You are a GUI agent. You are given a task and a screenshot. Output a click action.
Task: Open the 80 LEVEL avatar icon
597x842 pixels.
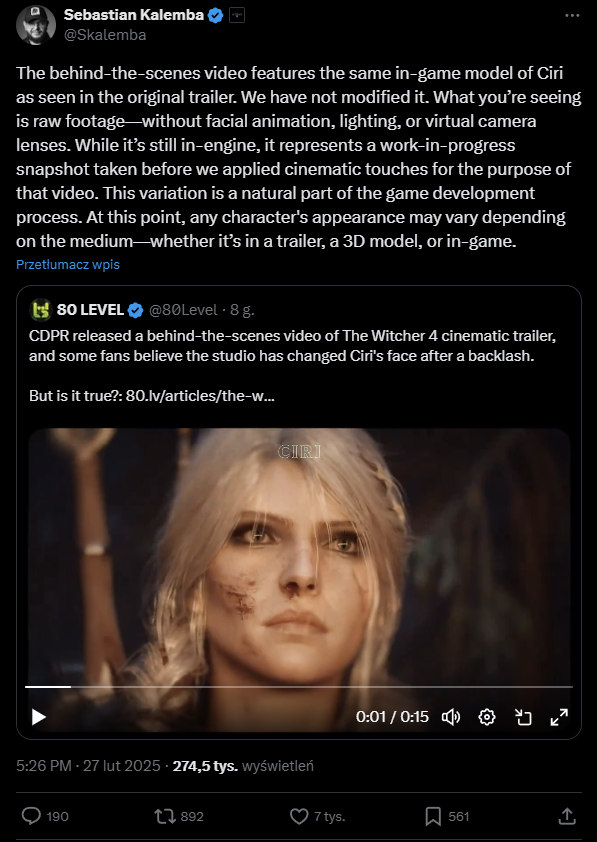[x=40, y=310]
